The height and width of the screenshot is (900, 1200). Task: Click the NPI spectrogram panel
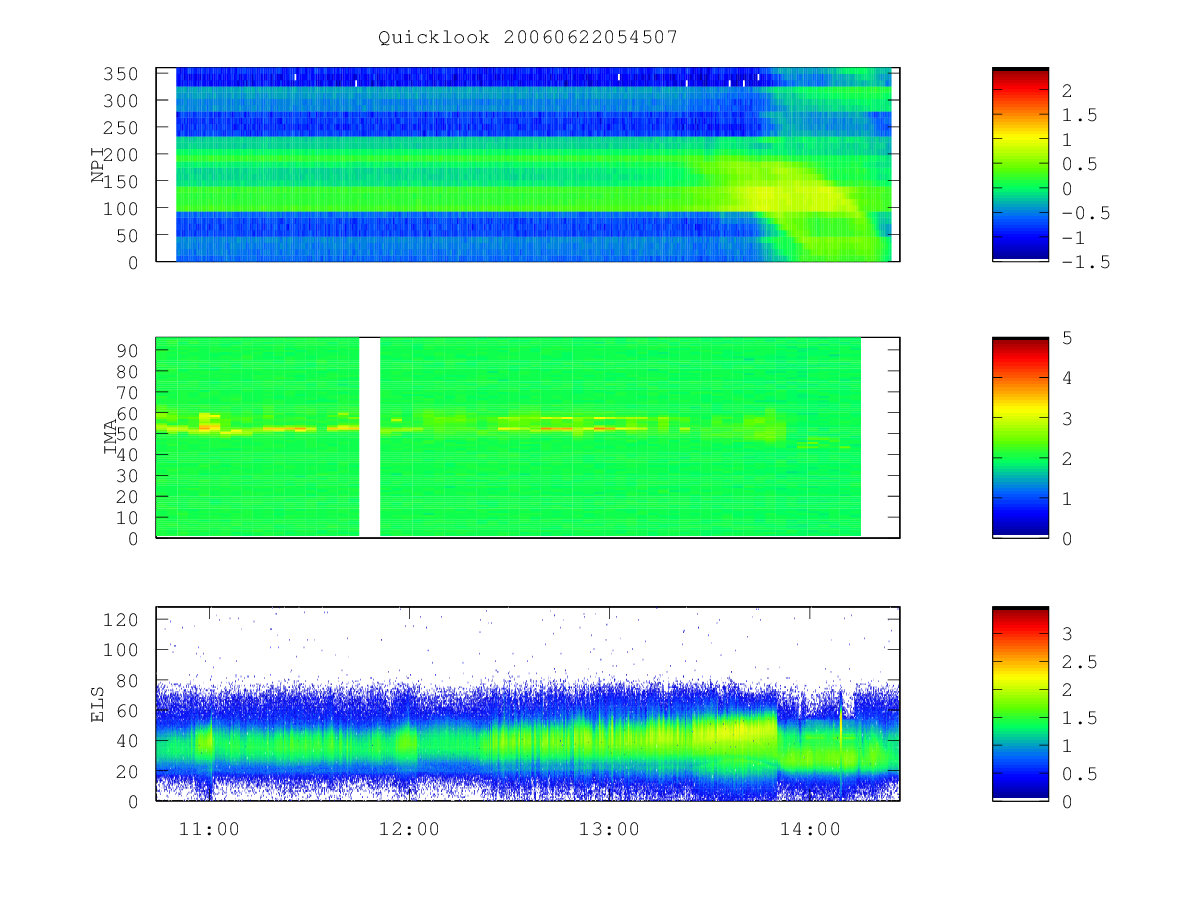[528, 164]
